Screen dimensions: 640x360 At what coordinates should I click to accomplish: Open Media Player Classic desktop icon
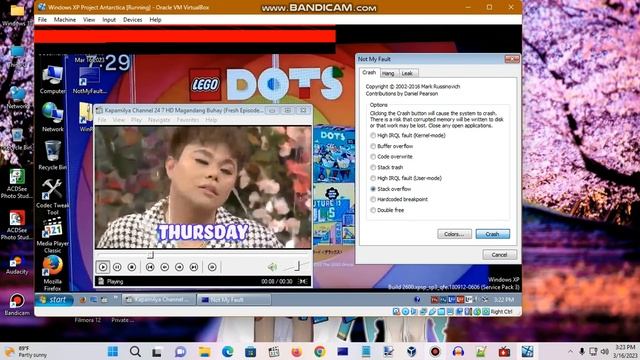click(53, 236)
